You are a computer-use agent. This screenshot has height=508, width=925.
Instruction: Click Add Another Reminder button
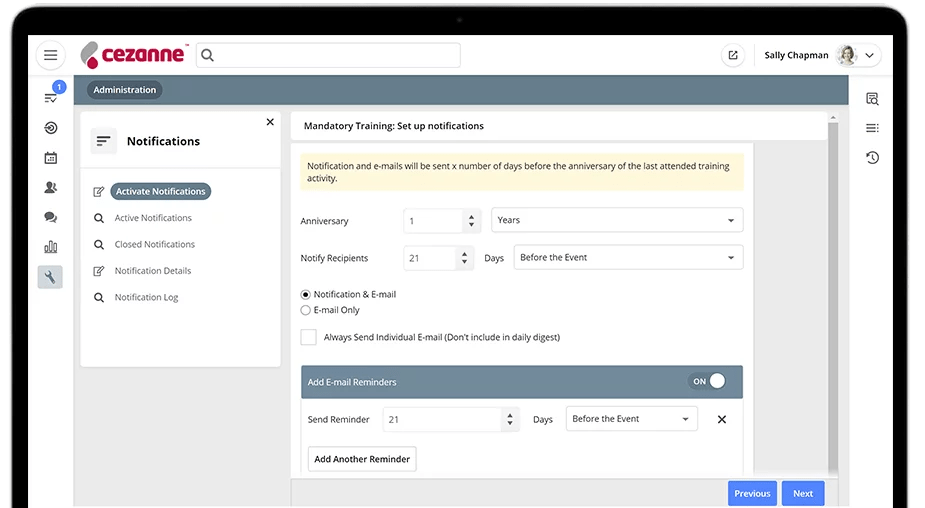(362, 459)
